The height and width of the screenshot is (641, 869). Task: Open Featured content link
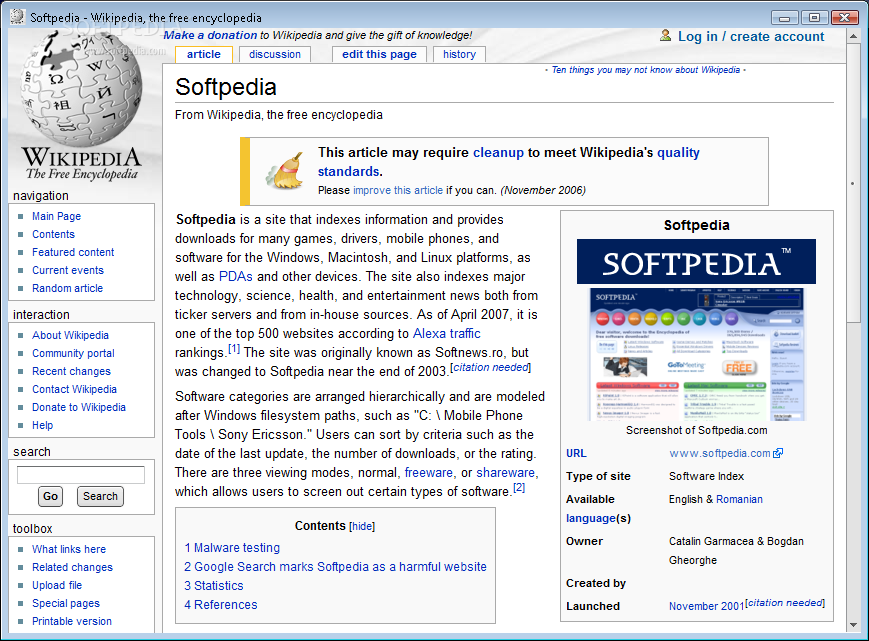click(73, 252)
